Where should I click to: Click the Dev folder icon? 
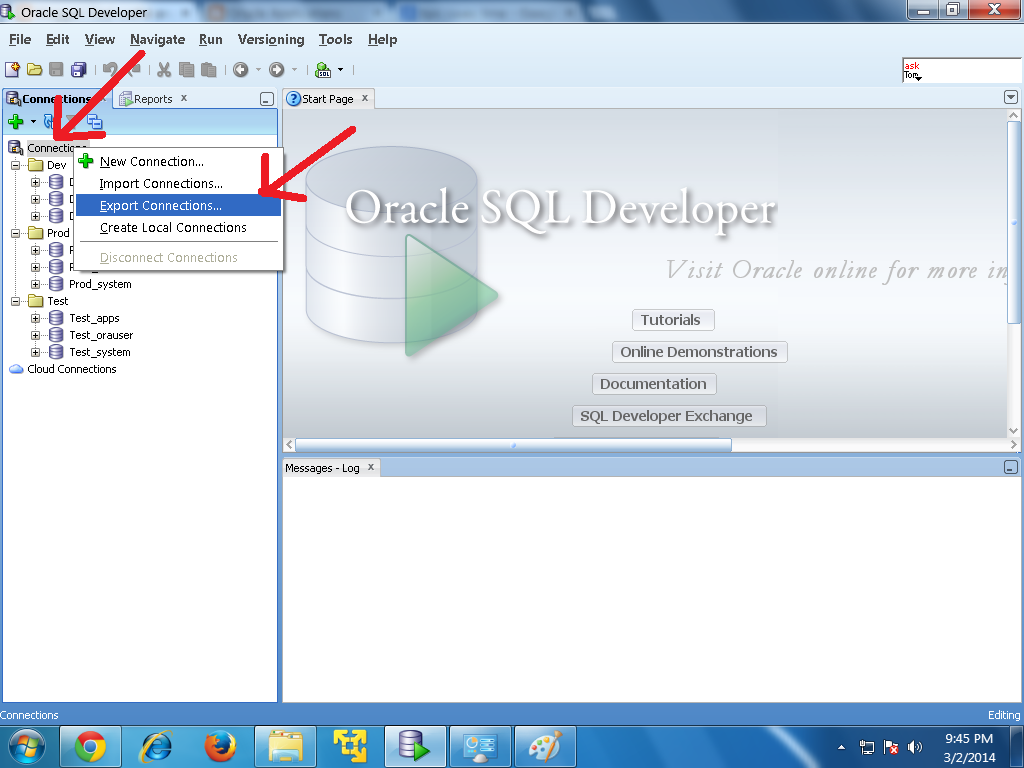(36, 165)
